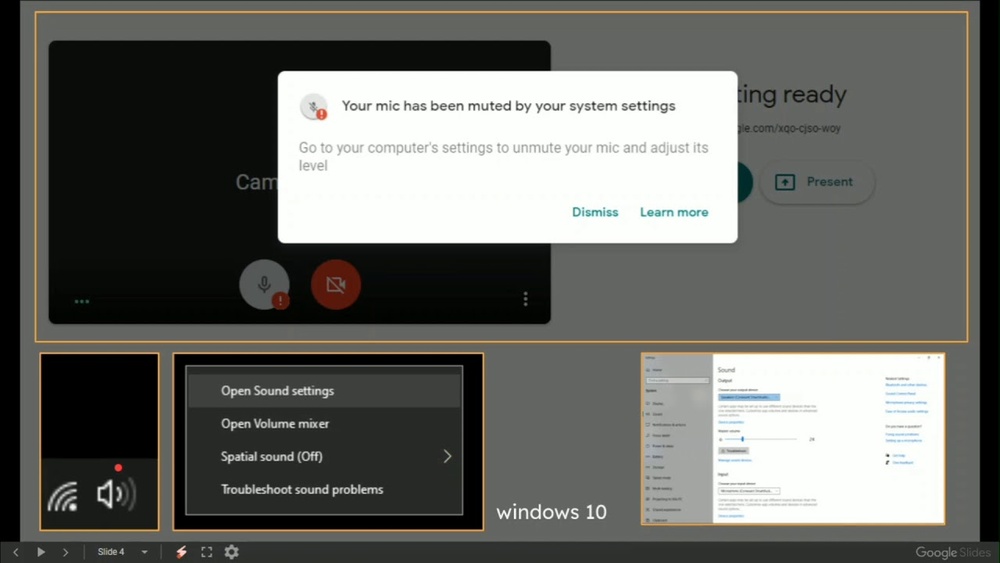Go to previous slide arrow
The height and width of the screenshot is (563, 1000).
tap(16, 552)
